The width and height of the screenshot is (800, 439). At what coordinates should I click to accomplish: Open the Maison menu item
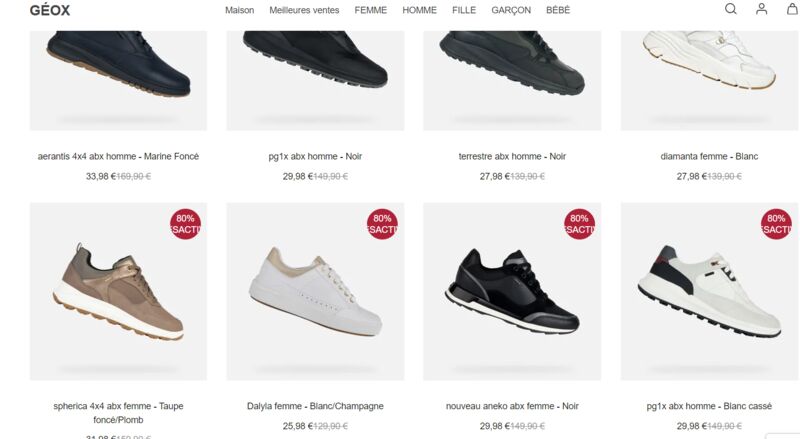coord(240,10)
